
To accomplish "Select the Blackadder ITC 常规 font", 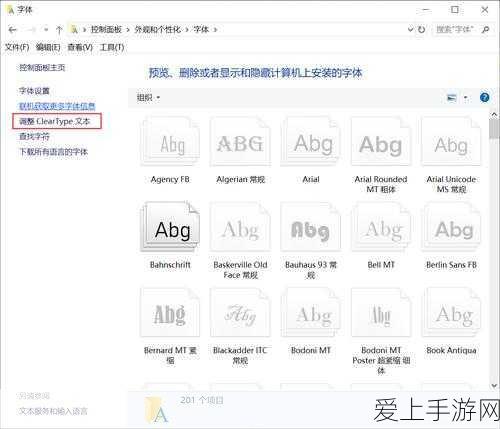I will (x=240, y=313).
